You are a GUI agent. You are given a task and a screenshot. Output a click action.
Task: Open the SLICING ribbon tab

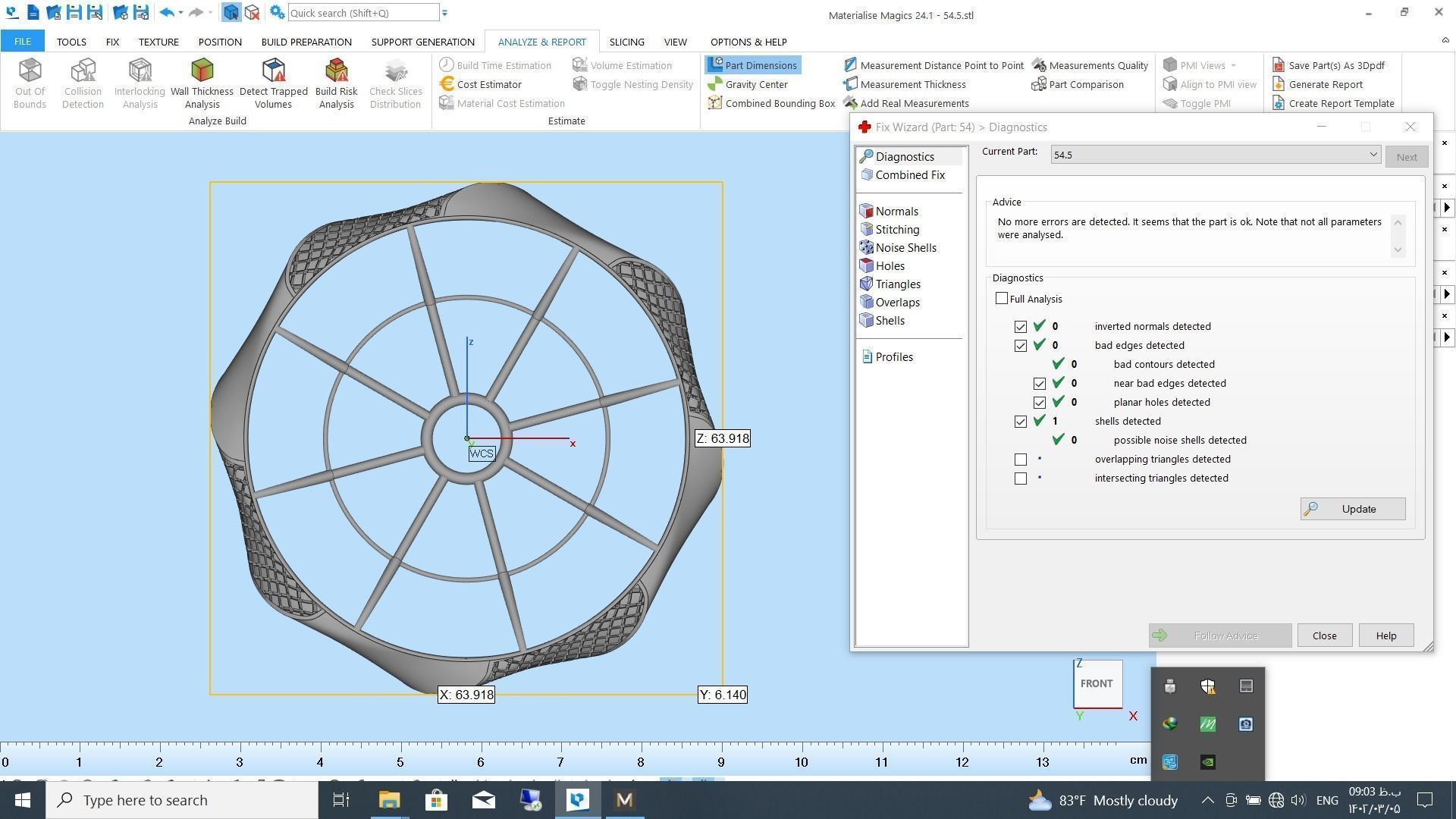[626, 42]
